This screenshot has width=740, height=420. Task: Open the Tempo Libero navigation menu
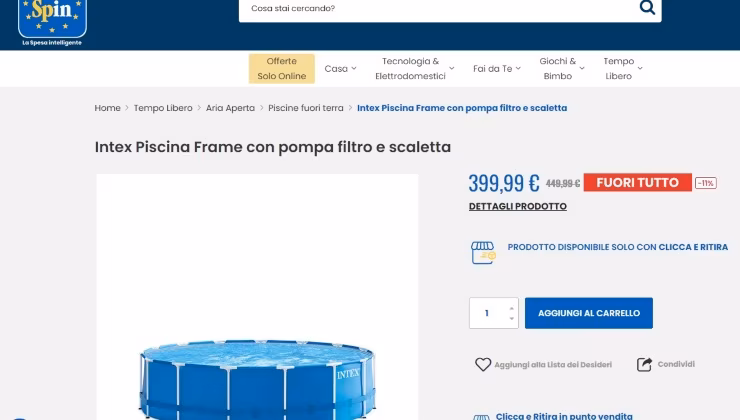coord(622,69)
